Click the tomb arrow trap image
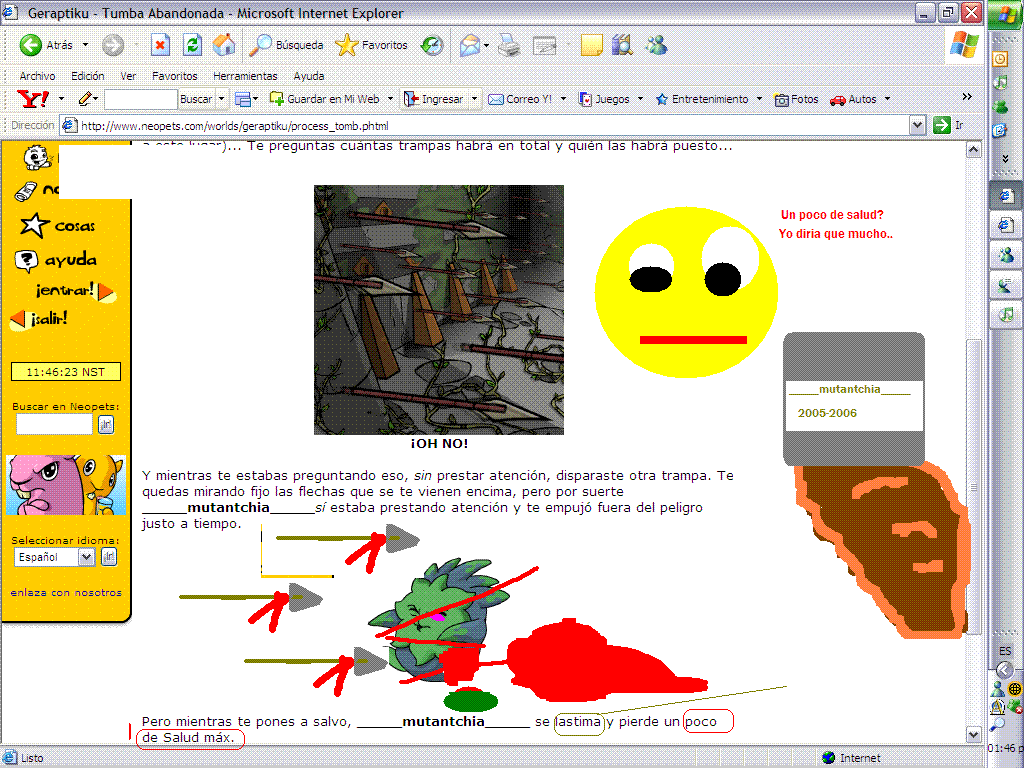This screenshot has height=768, width=1024. (x=439, y=310)
